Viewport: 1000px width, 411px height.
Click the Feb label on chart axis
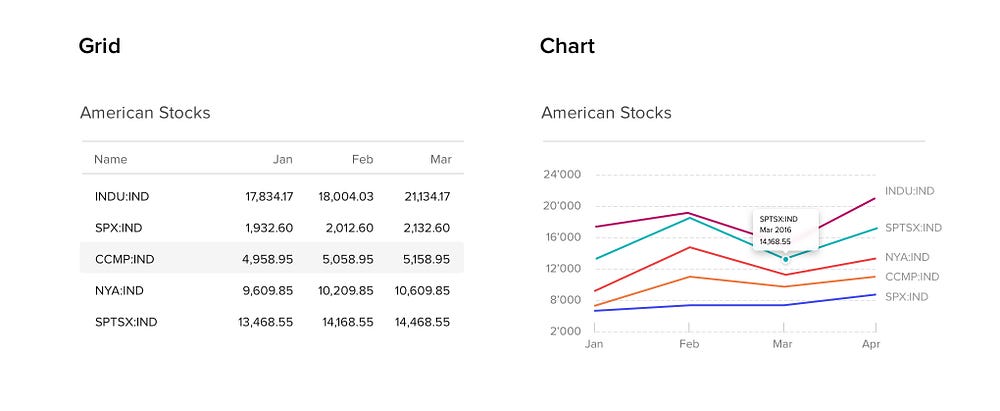coord(688,343)
